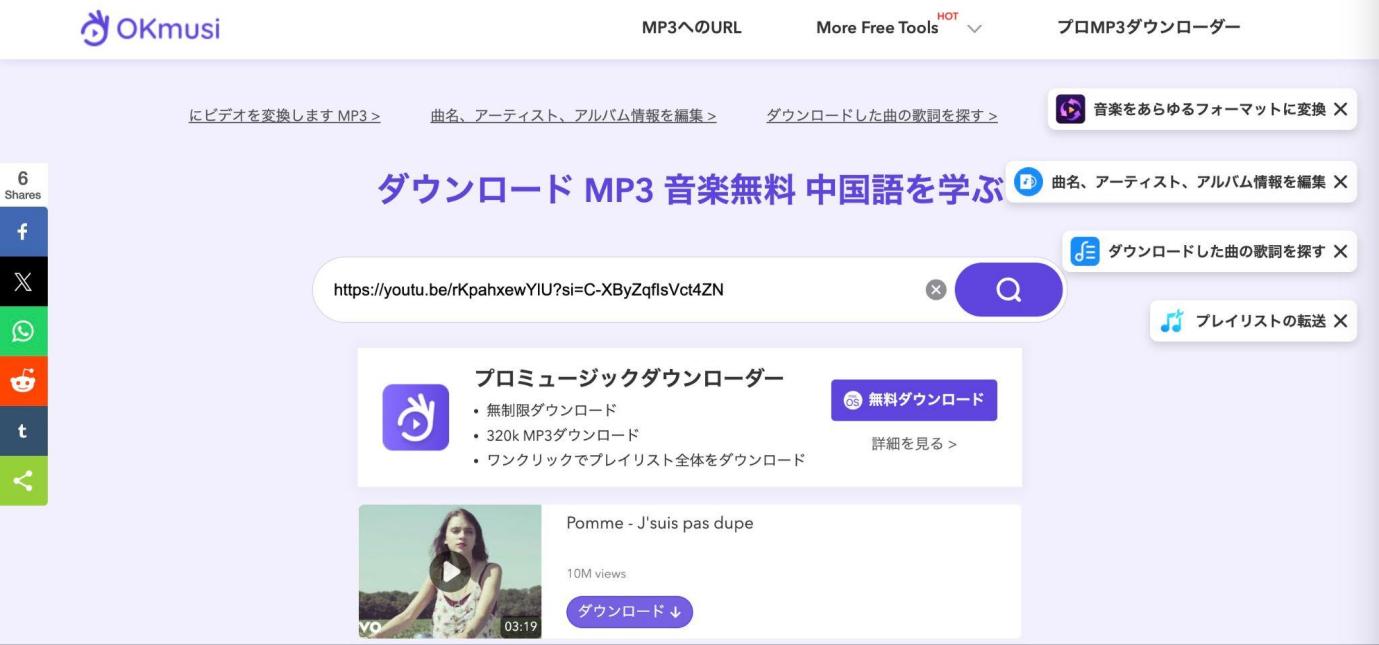Open the プロMP3ダウンローダー menu item
The image size is (1379, 645).
pyautogui.click(x=1149, y=27)
